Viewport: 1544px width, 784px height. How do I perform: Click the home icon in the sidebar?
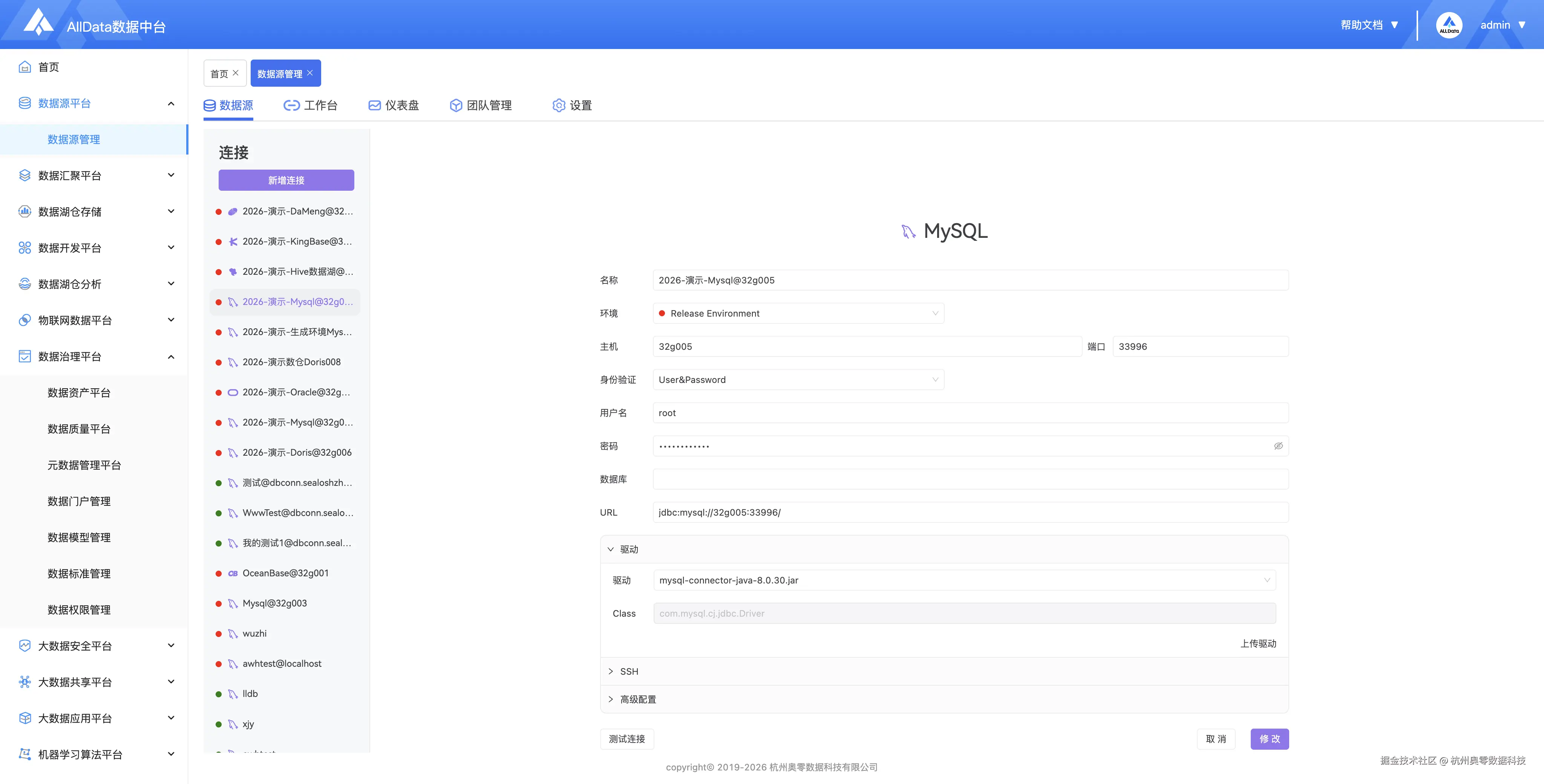pos(25,67)
